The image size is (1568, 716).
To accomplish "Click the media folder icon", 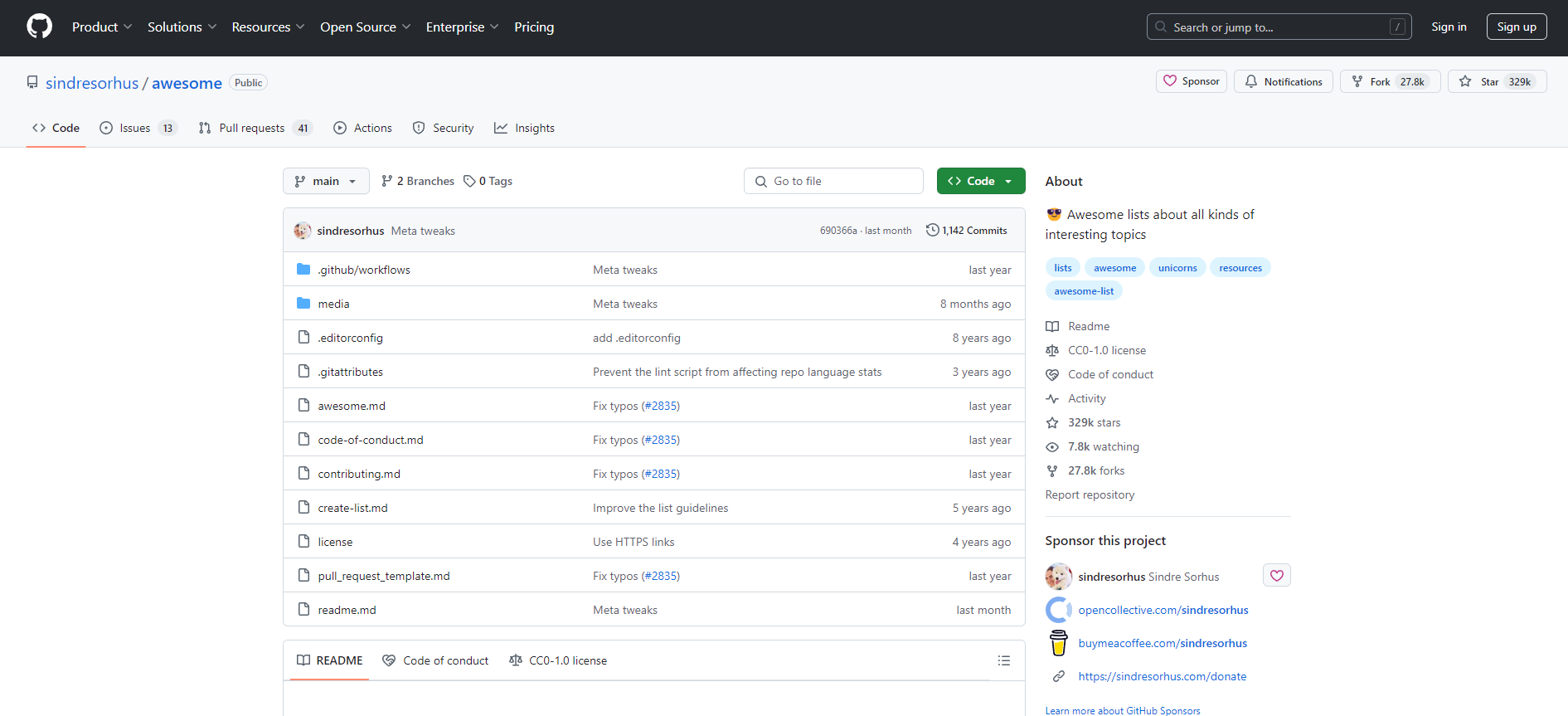I will (x=303, y=303).
